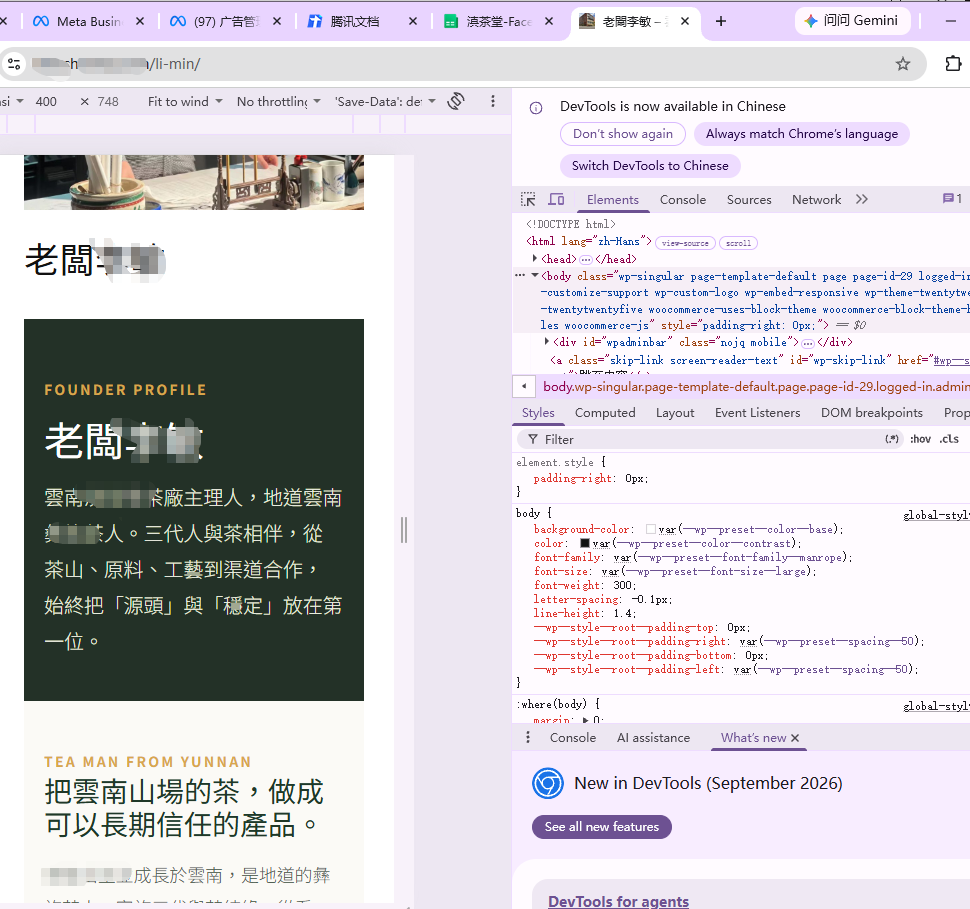
Task: Open the DevTools for agents link
Action: pyautogui.click(x=618, y=901)
